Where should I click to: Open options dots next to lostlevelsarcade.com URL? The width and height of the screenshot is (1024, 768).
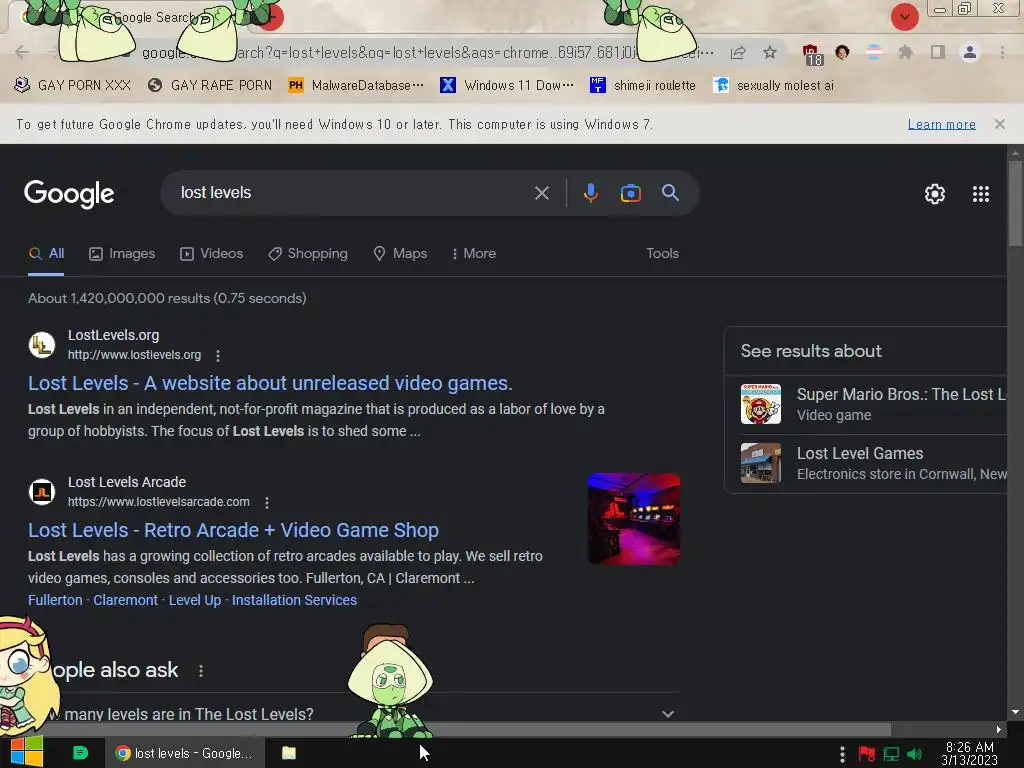coord(266,502)
